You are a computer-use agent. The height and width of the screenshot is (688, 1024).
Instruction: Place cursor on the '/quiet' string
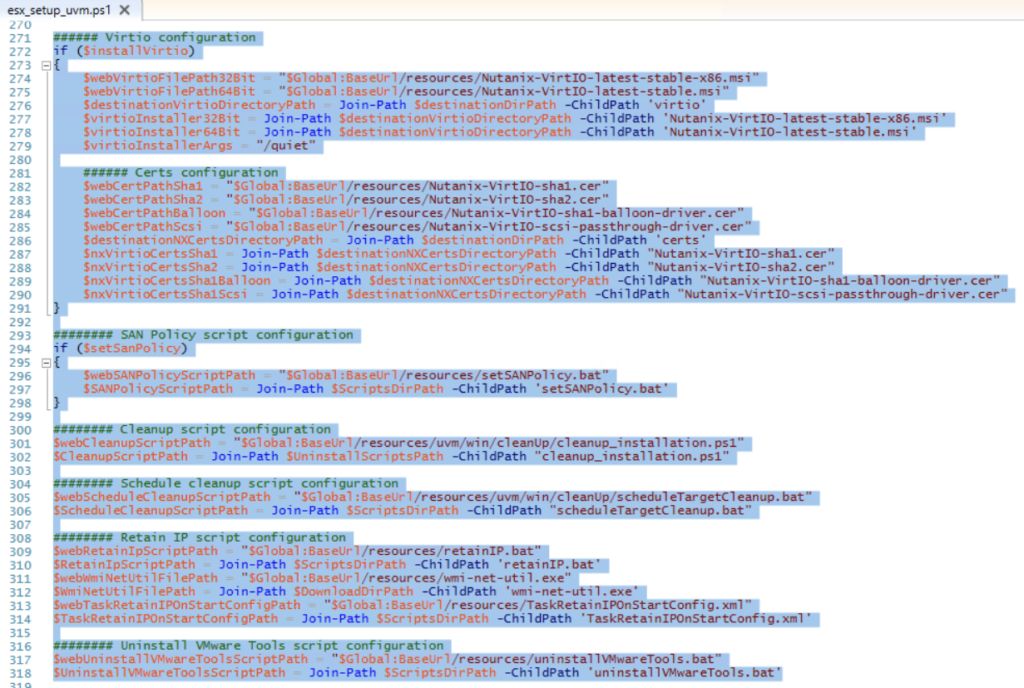291,146
